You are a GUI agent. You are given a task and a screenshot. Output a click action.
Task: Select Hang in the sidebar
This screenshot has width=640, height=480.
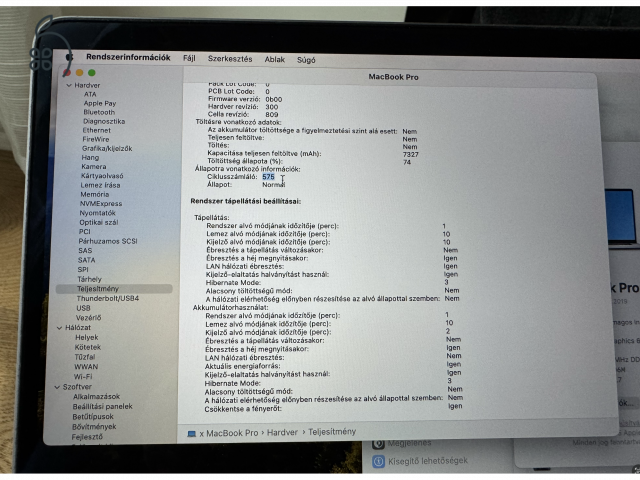90,158
